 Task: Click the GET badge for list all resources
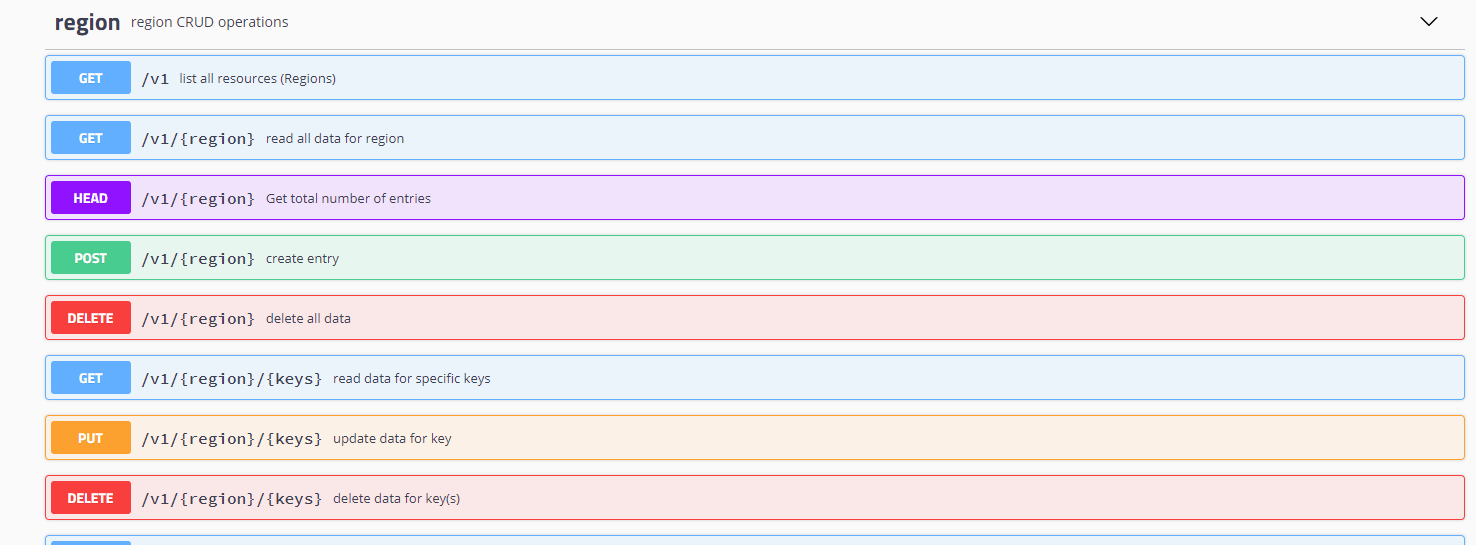pyautogui.click(x=90, y=78)
